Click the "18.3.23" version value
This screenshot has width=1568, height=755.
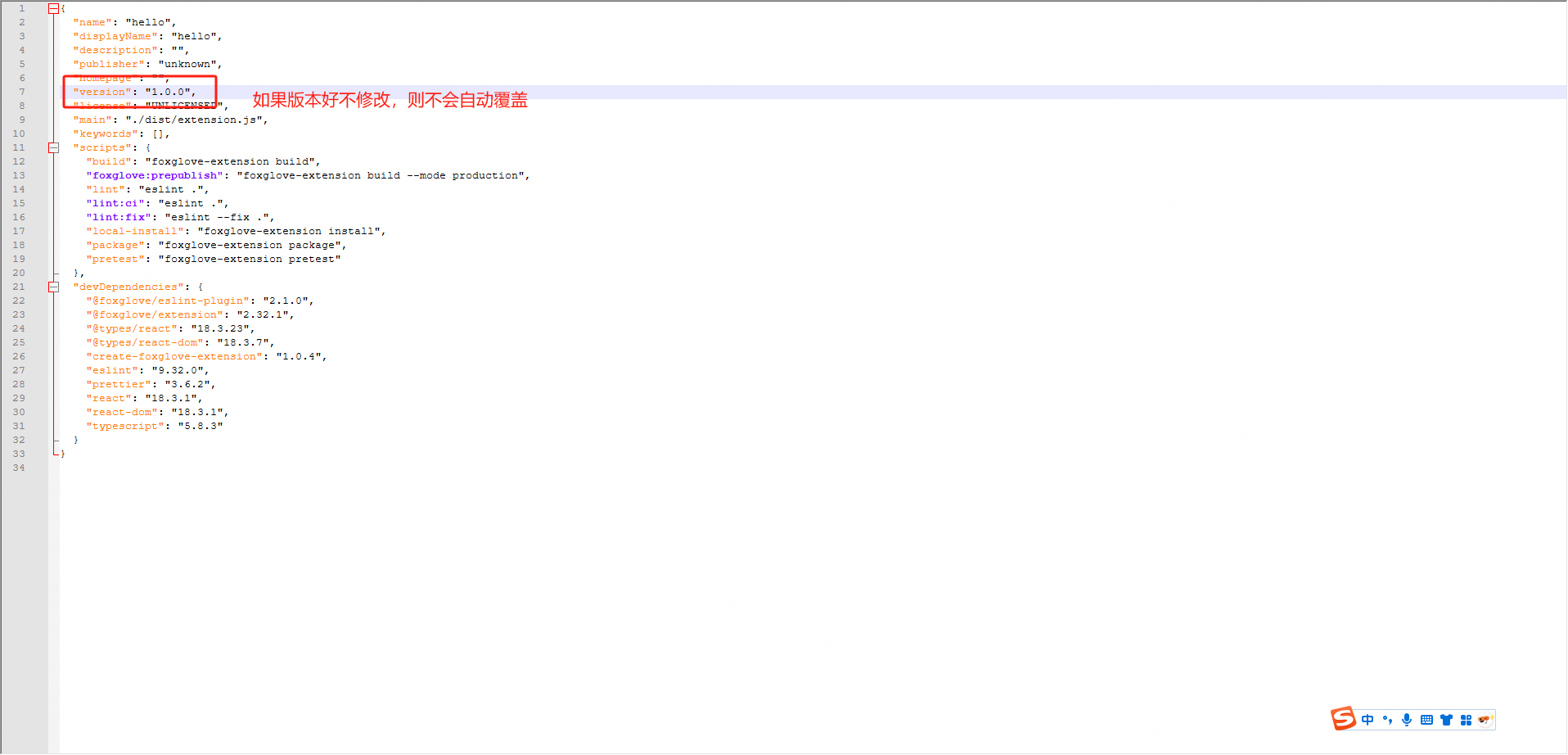pos(220,328)
